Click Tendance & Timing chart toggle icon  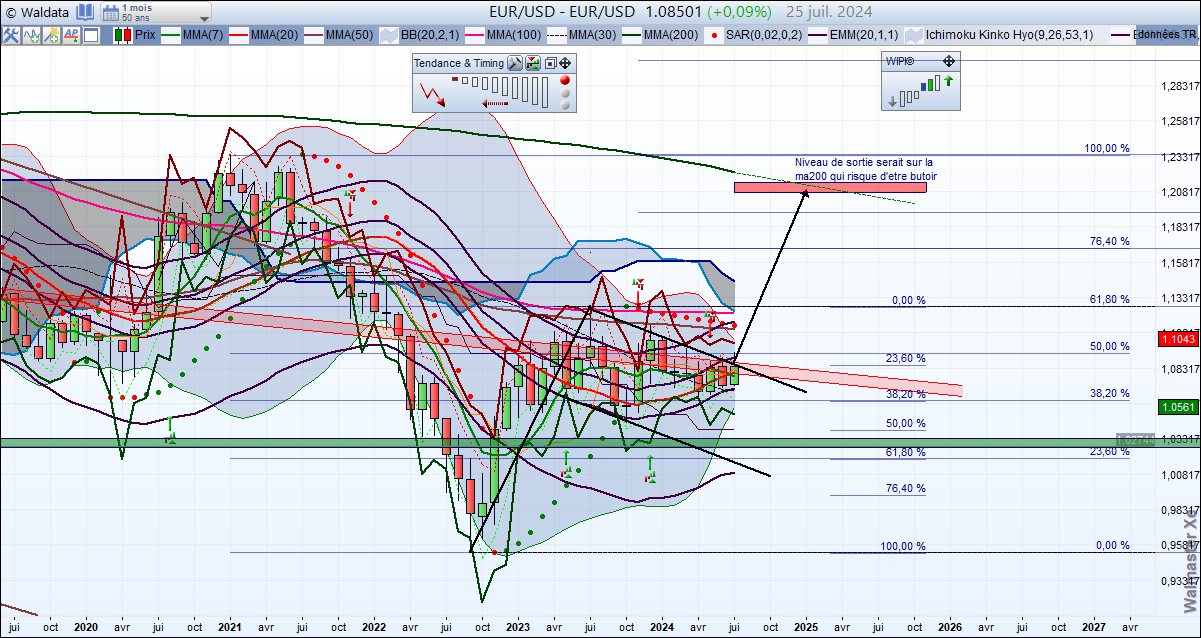point(533,63)
